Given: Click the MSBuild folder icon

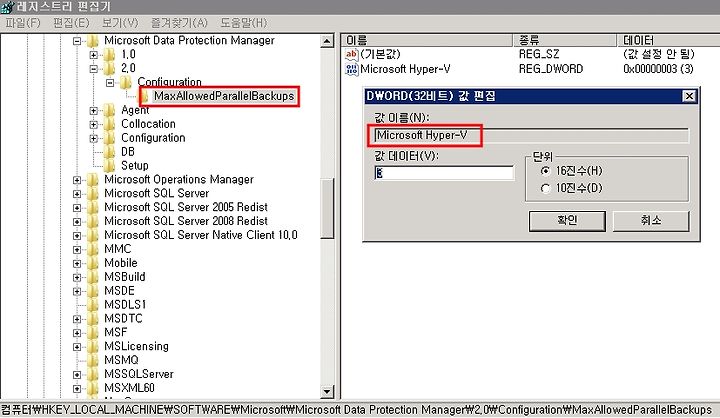Looking at the screenshot, I should (92, 277).
